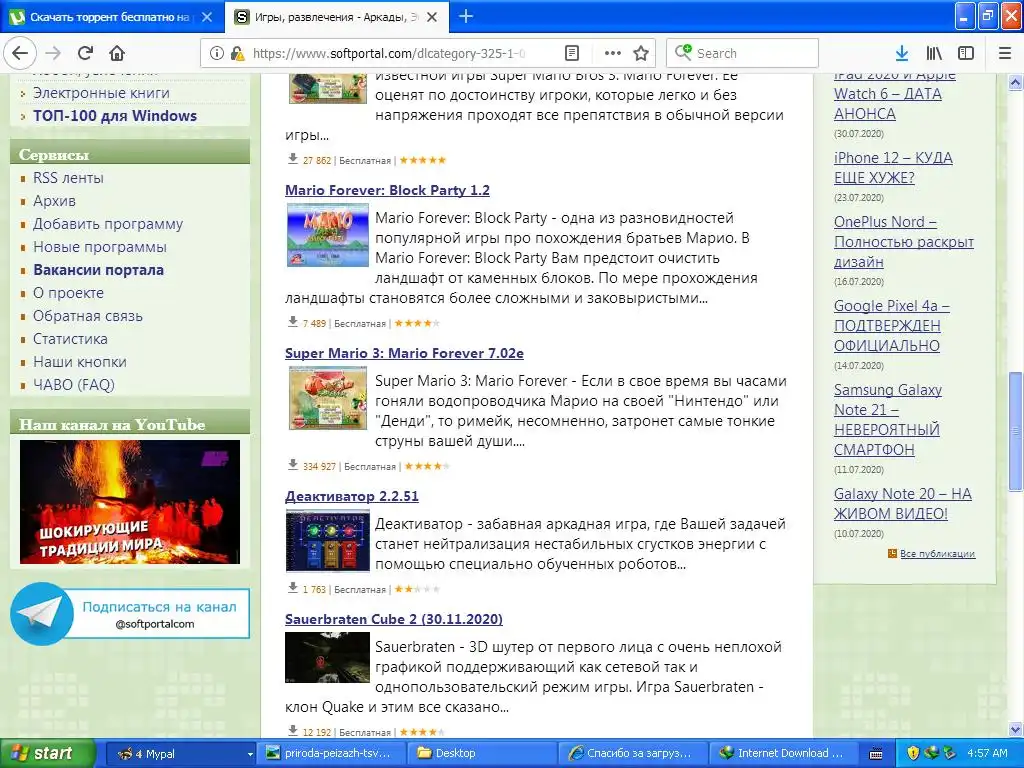Click page scrollbar down arrow
The width and height of the screenshot is (1024, 768).
pyautogui.click(x=1016, y=729)
